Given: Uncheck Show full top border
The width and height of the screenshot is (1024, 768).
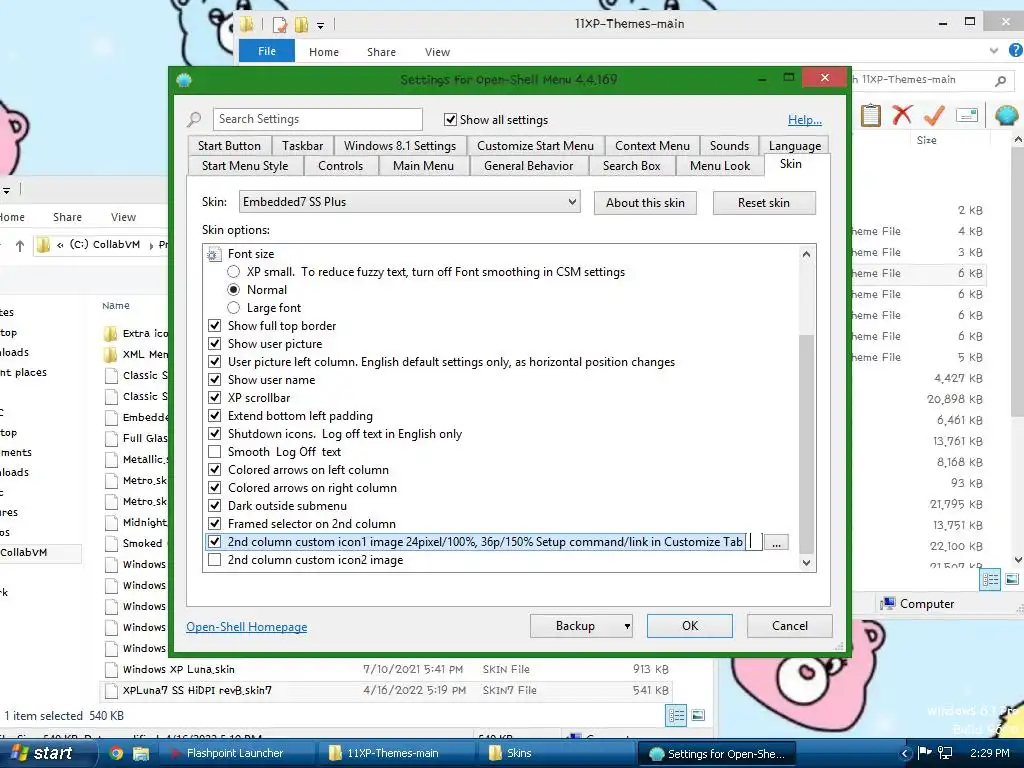Looking at the screenshot, I should [214, 326].
